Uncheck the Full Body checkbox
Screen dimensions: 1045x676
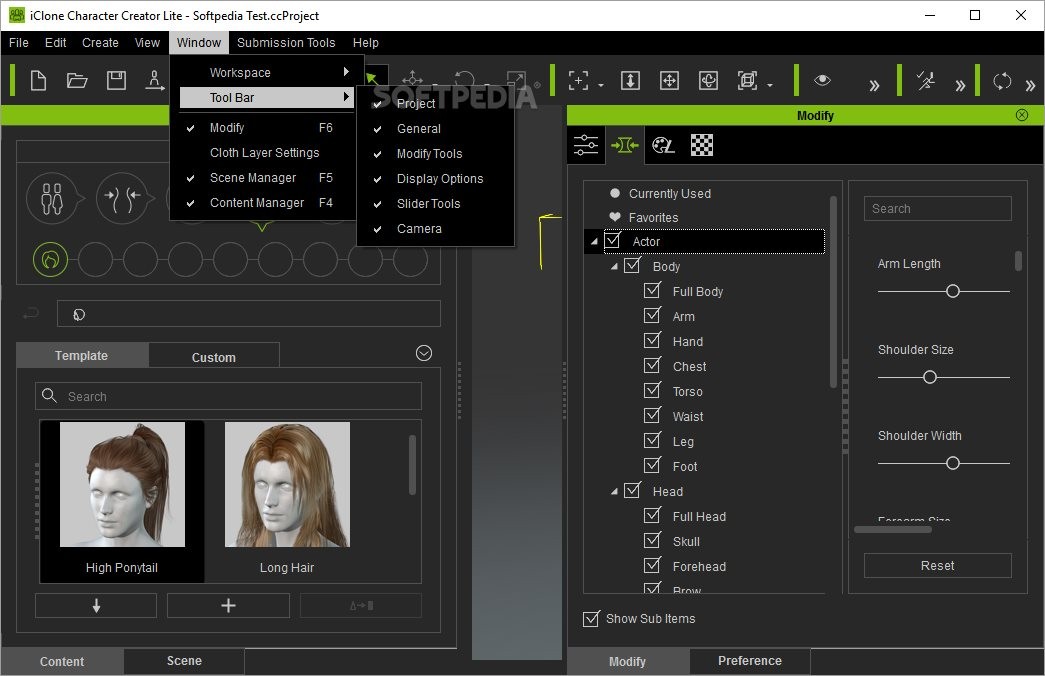point(652,290)
